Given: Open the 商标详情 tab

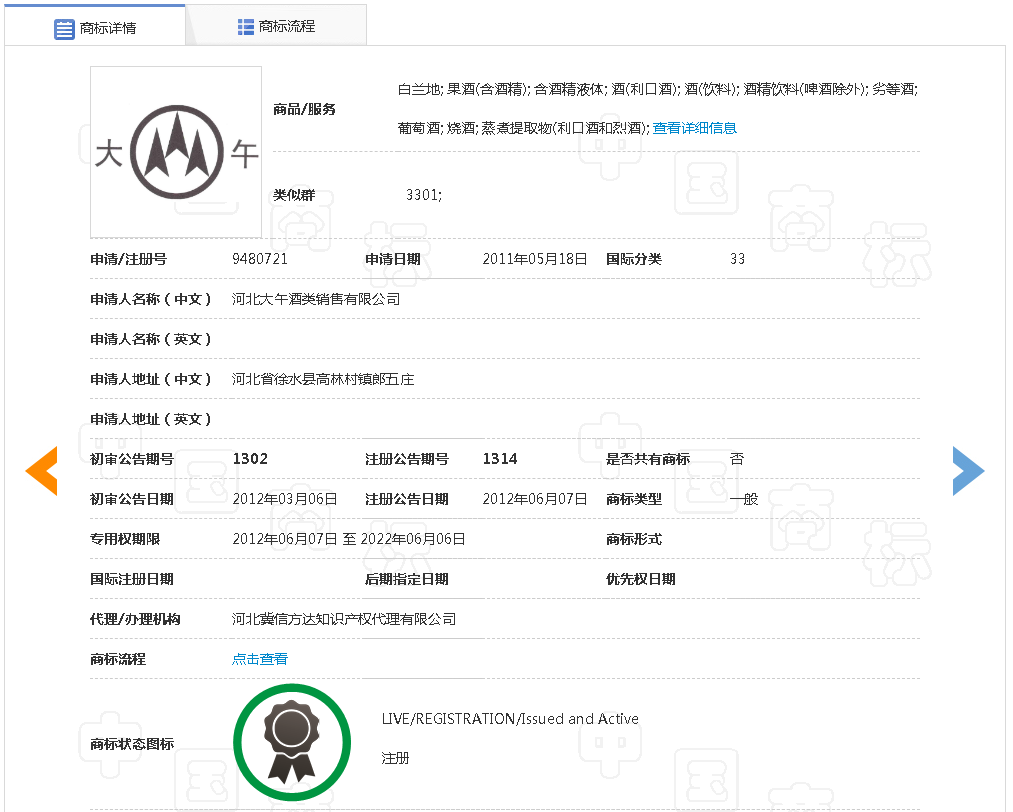Looking at the screenshot, I should click(95, 26).
